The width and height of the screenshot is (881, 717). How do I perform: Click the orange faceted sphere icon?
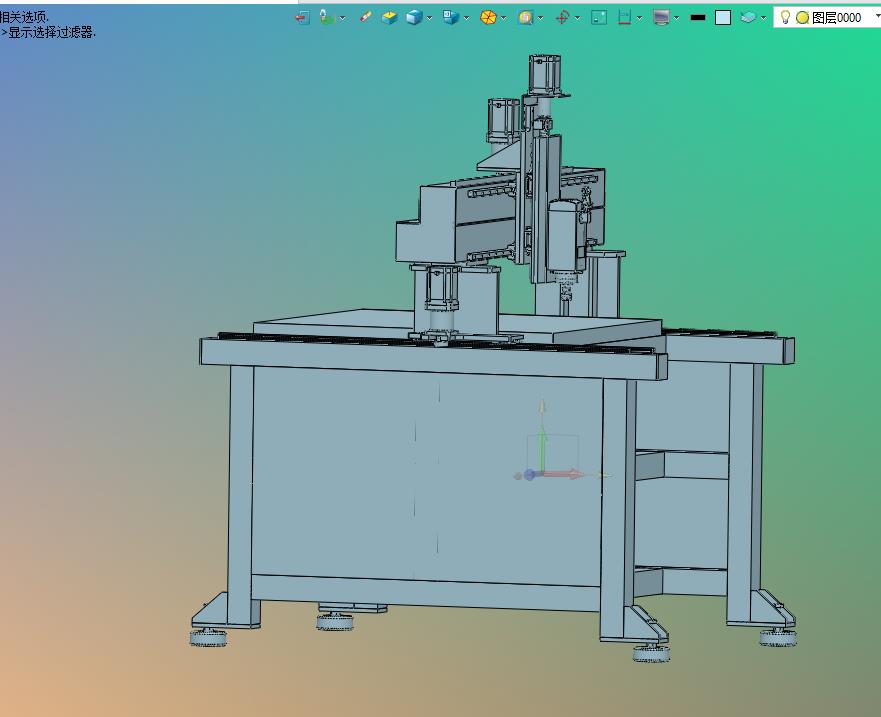[488, 17]
